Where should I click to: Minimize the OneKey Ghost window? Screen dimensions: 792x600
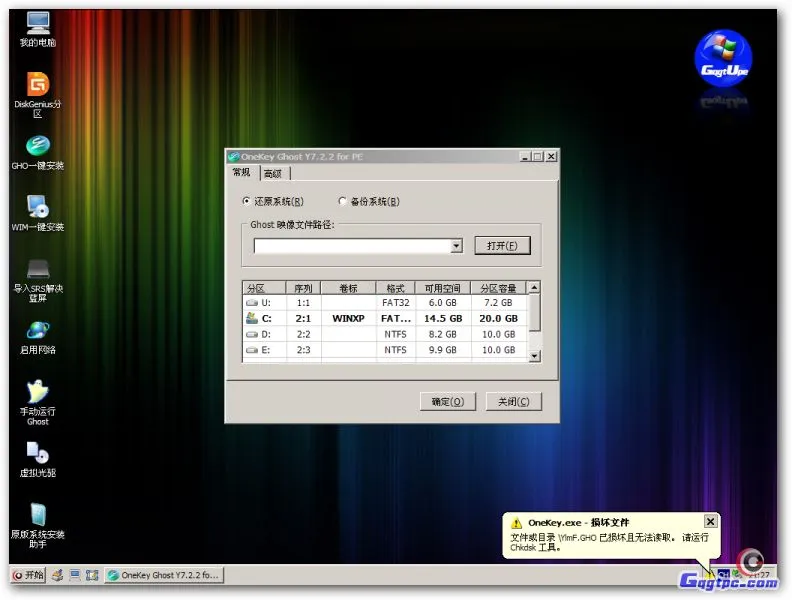point(525,157)
